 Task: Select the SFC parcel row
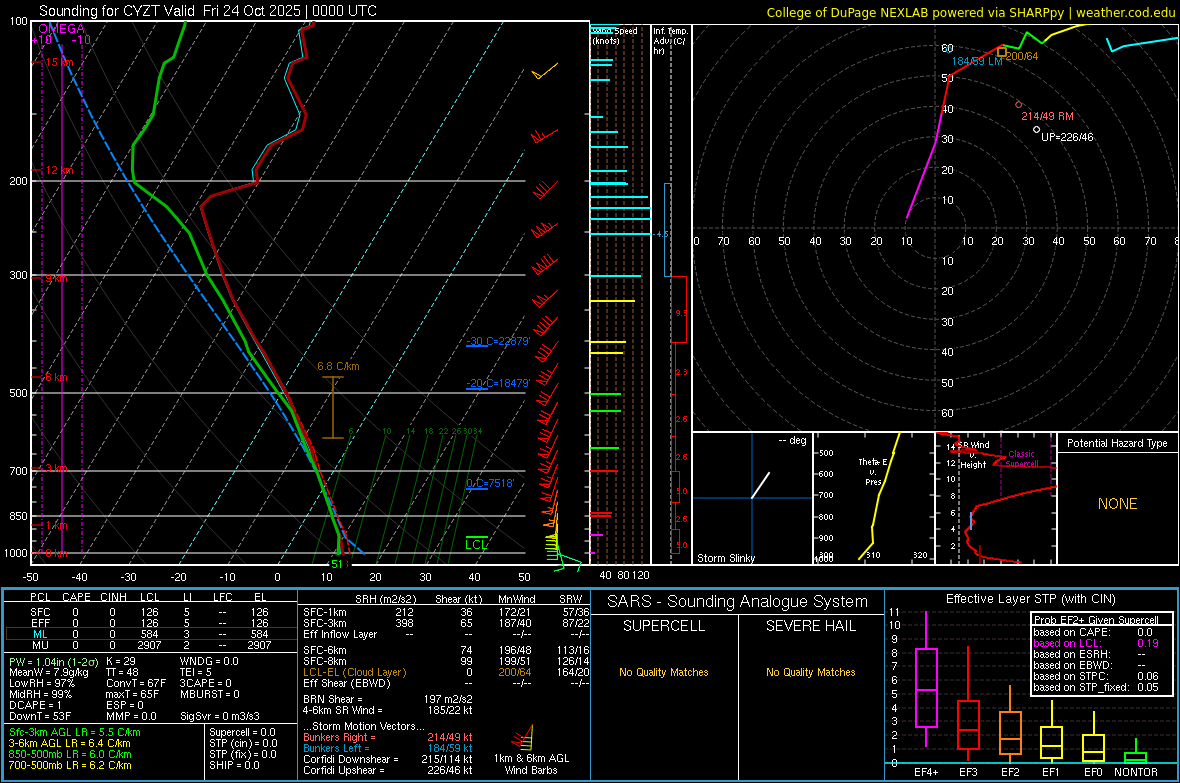pos(150,612)
